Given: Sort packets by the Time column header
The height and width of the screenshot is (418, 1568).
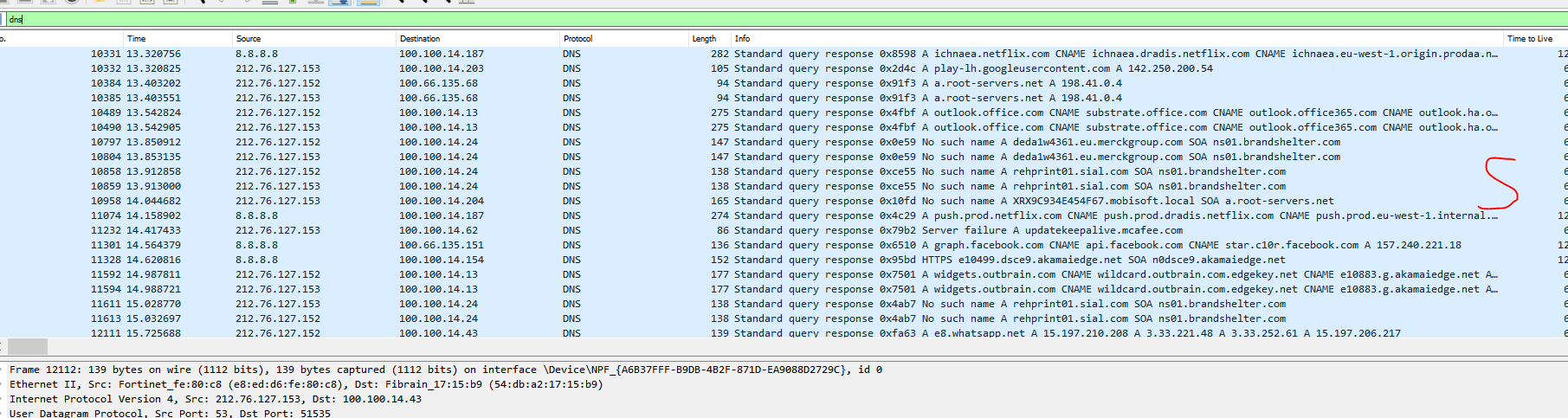Looking at the screenshot, I should click(177, 38).
